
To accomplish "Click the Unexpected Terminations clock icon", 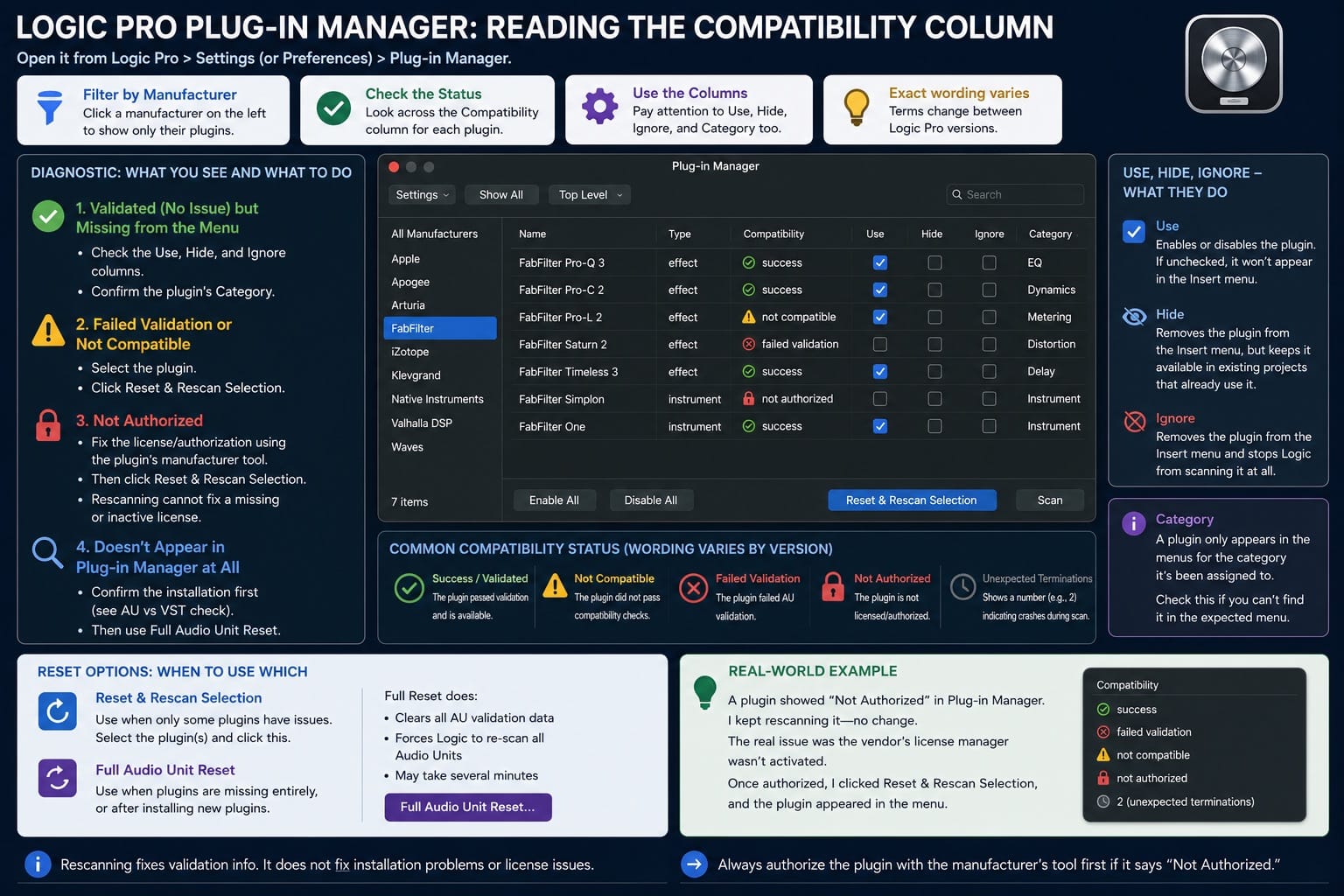I will [x=962, y=586].
